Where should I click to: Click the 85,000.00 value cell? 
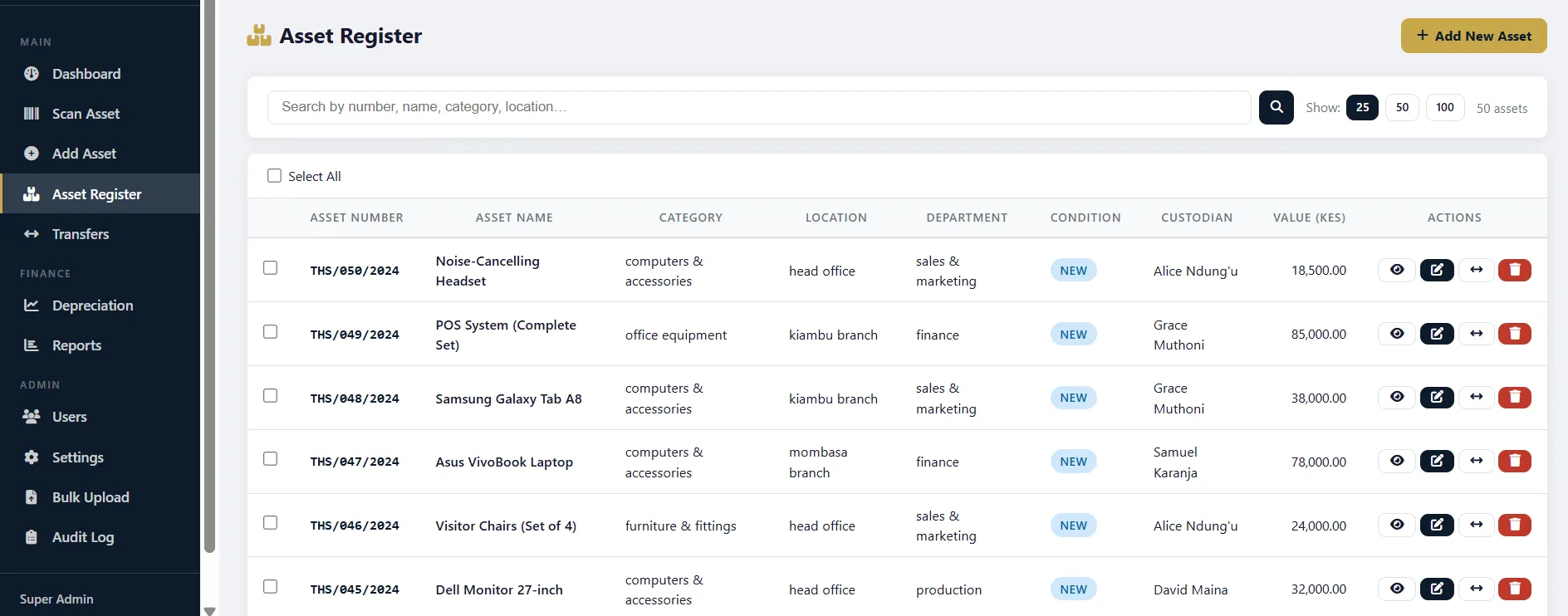1319,334
